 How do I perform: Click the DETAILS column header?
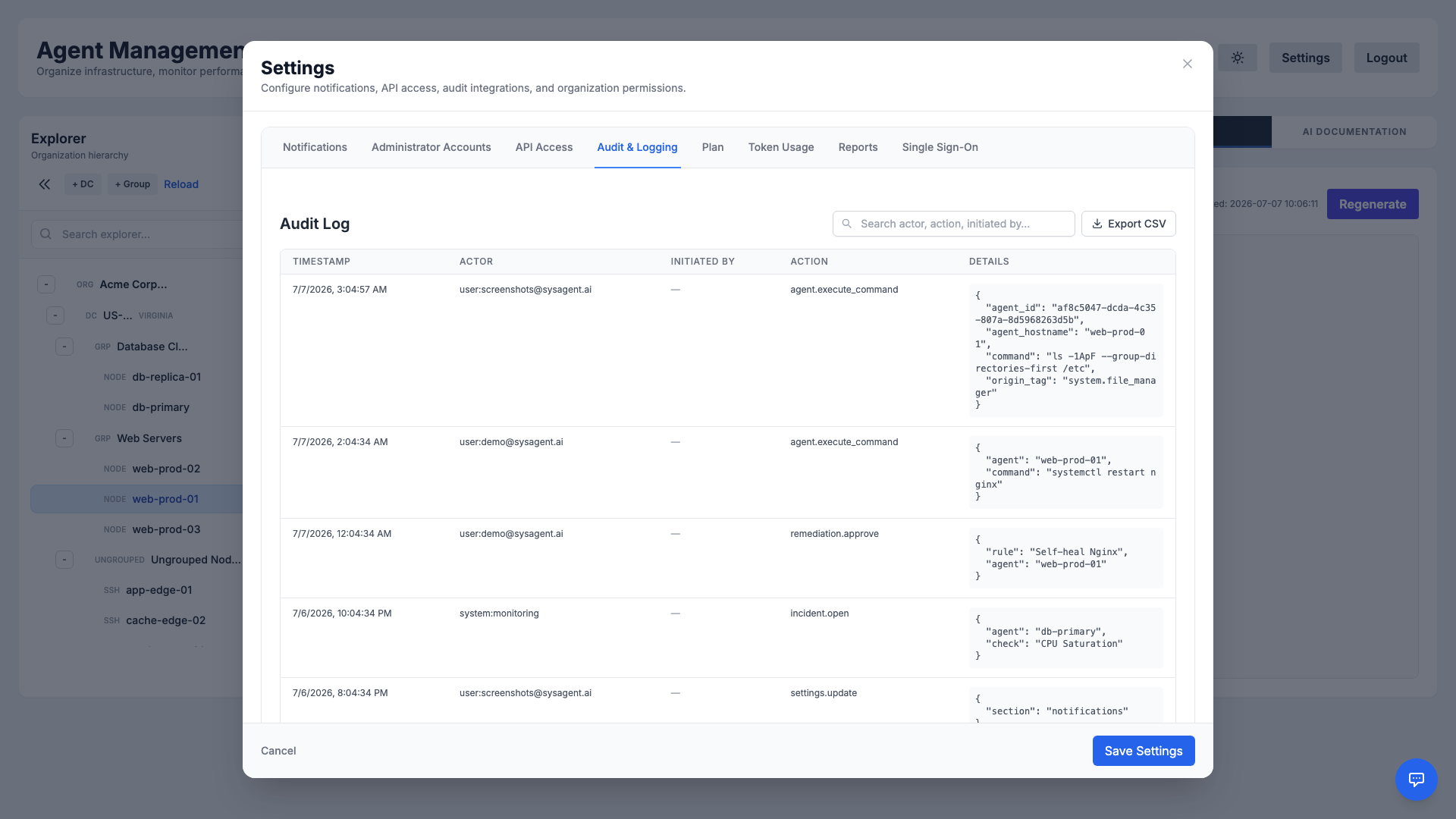[x=989, y=262]
